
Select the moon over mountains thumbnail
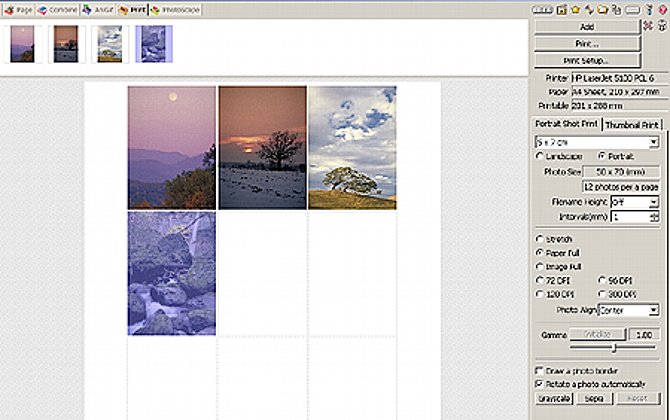[22, 44]
